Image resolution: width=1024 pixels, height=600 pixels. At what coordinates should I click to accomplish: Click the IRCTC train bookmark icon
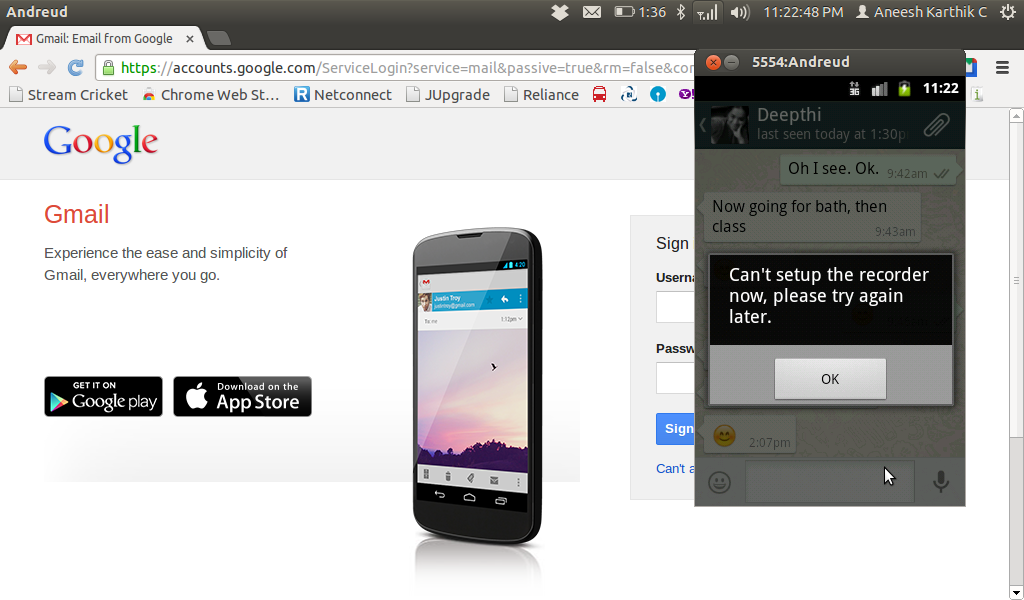coord(628,95)
